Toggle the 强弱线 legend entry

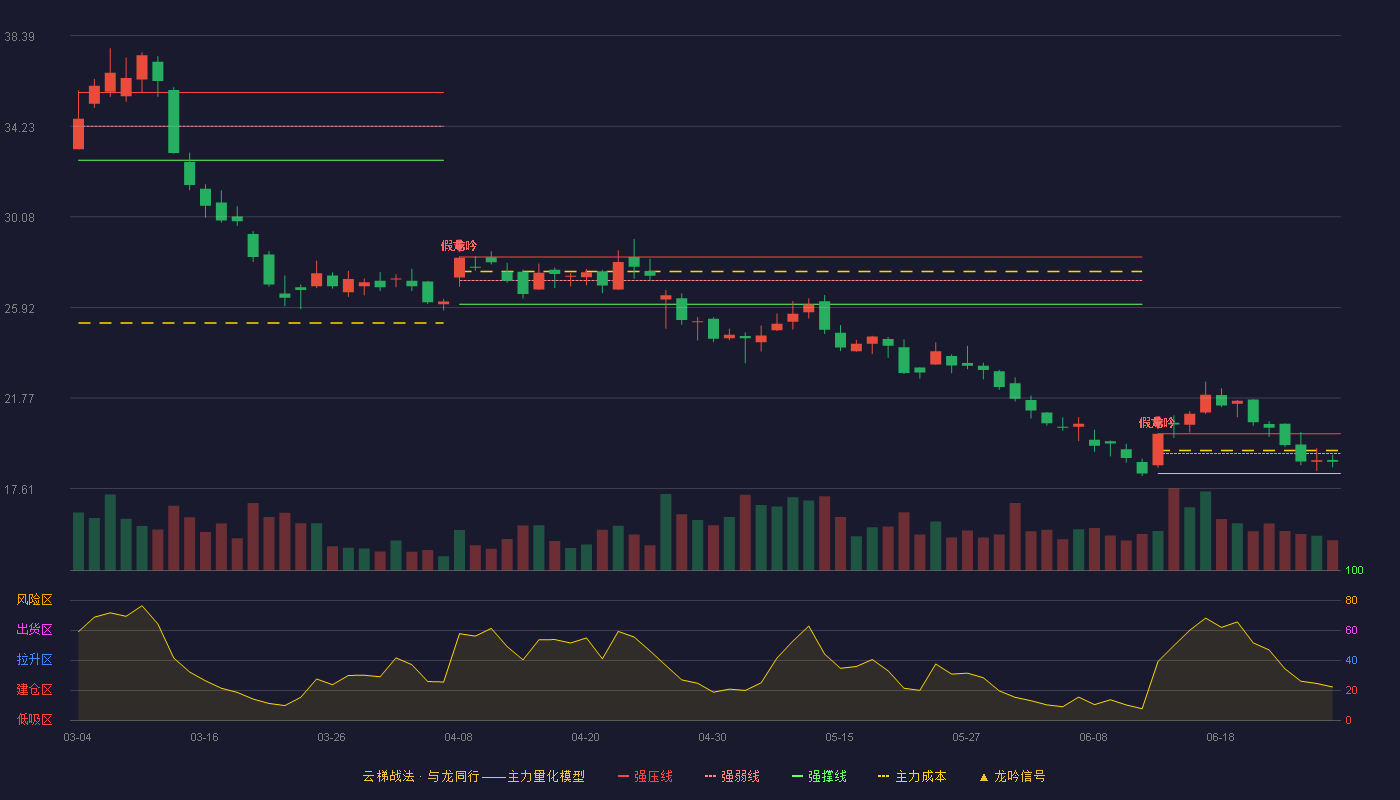click(x=732, y=776)
